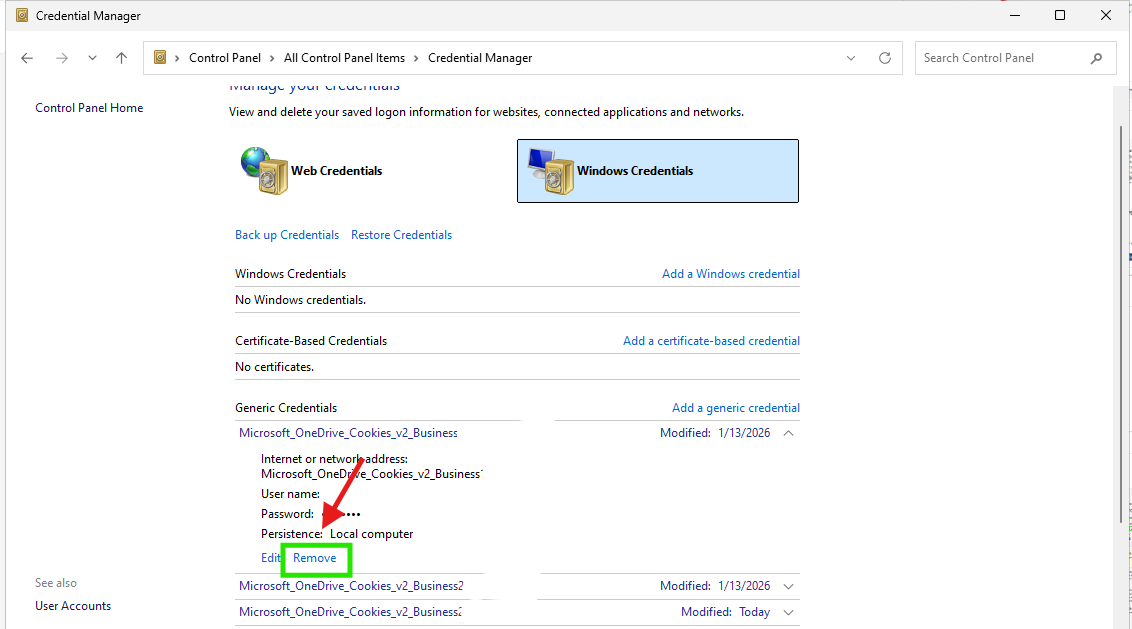Open Control Panel Home link
This screenshot has width=1132, height=629.
click(x=89, y=108)
